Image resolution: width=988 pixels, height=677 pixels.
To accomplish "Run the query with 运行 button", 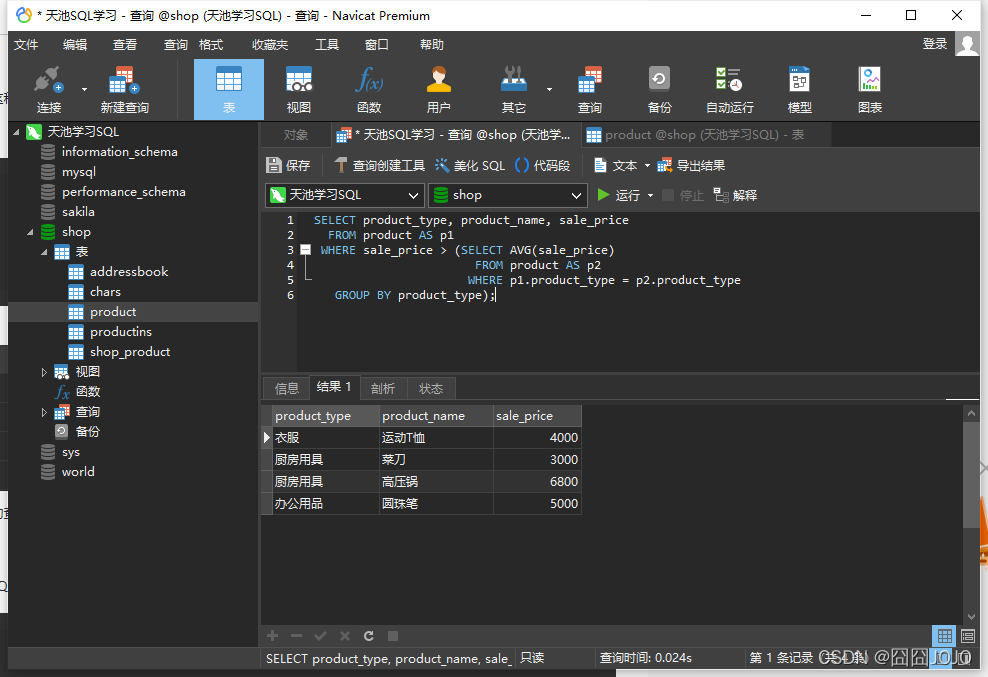I will pos(619,195).
